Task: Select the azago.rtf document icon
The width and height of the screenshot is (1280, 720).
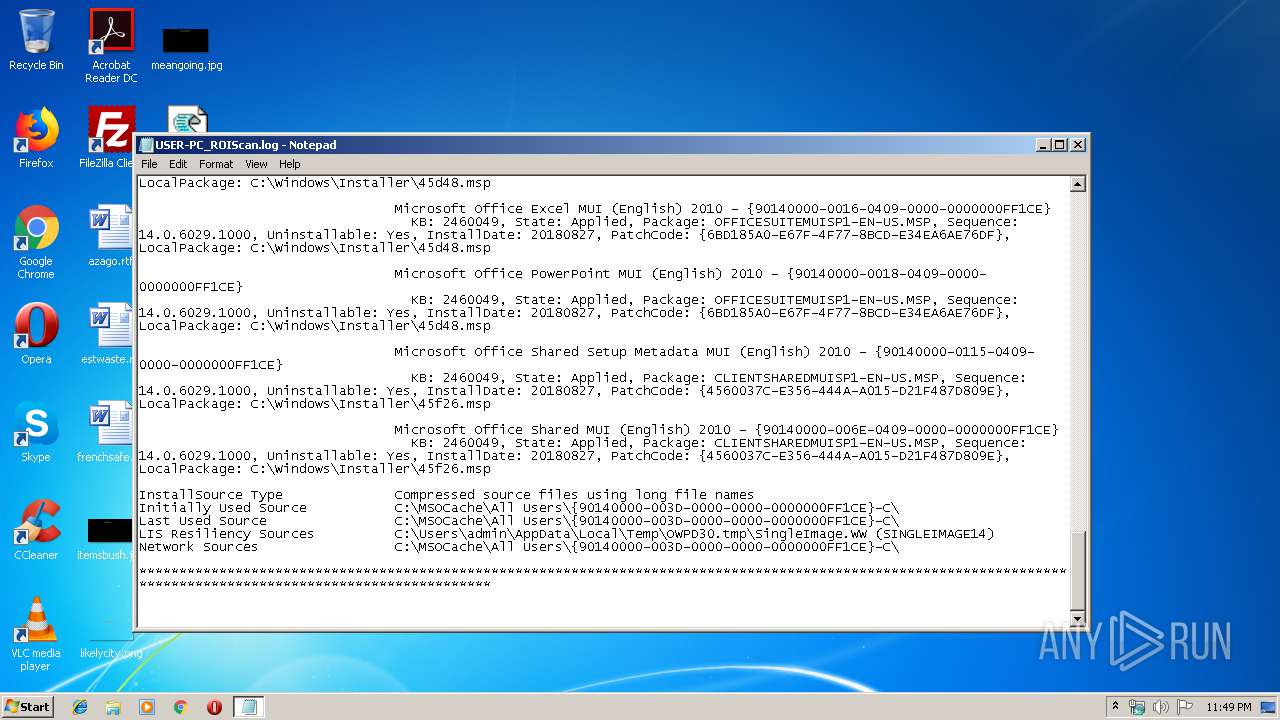Action: pos(108,235)
